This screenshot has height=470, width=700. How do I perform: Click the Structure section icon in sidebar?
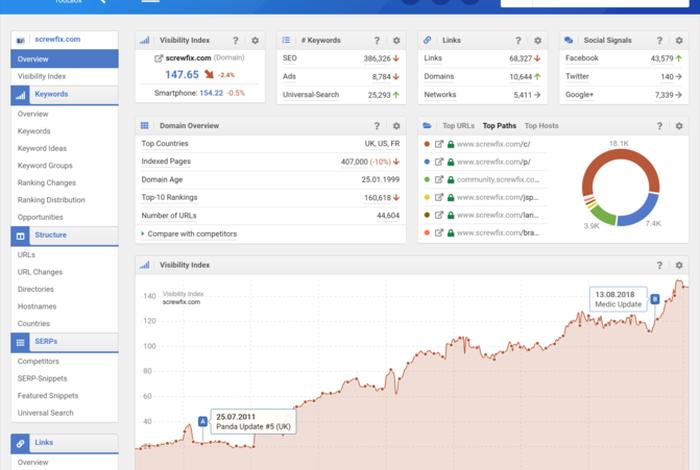pyautogui.click(x=21, y=236)
